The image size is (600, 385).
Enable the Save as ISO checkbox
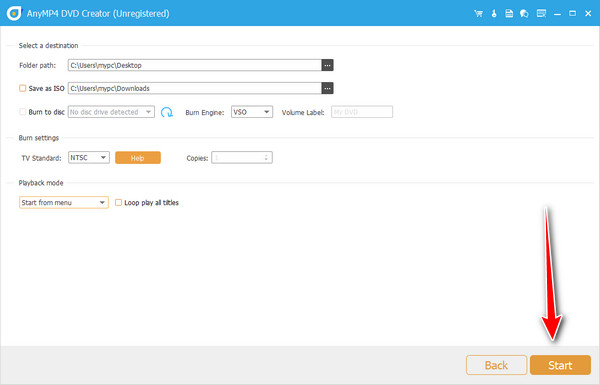click(23, 88)
